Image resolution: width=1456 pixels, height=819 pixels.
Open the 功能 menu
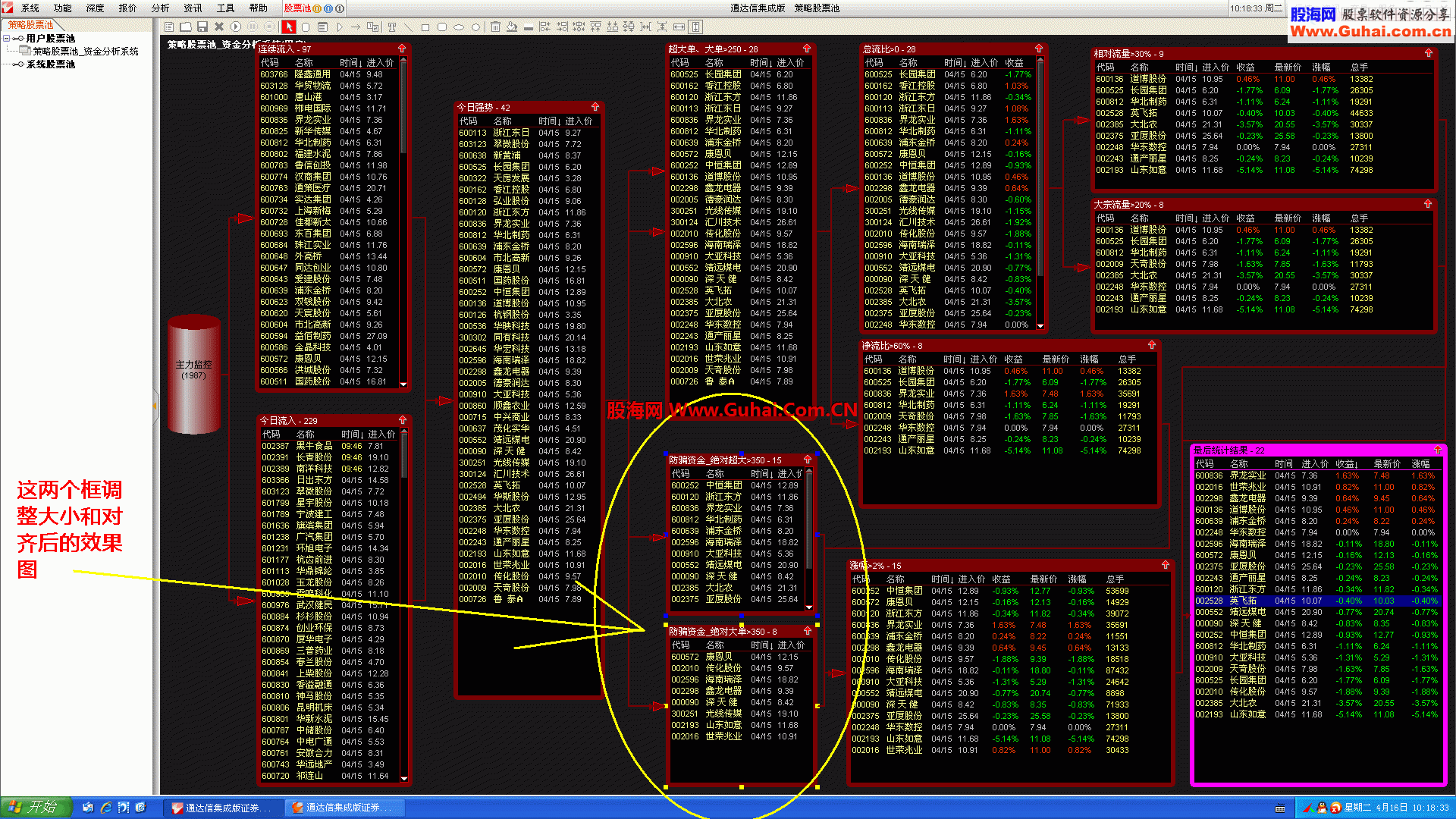63,8
